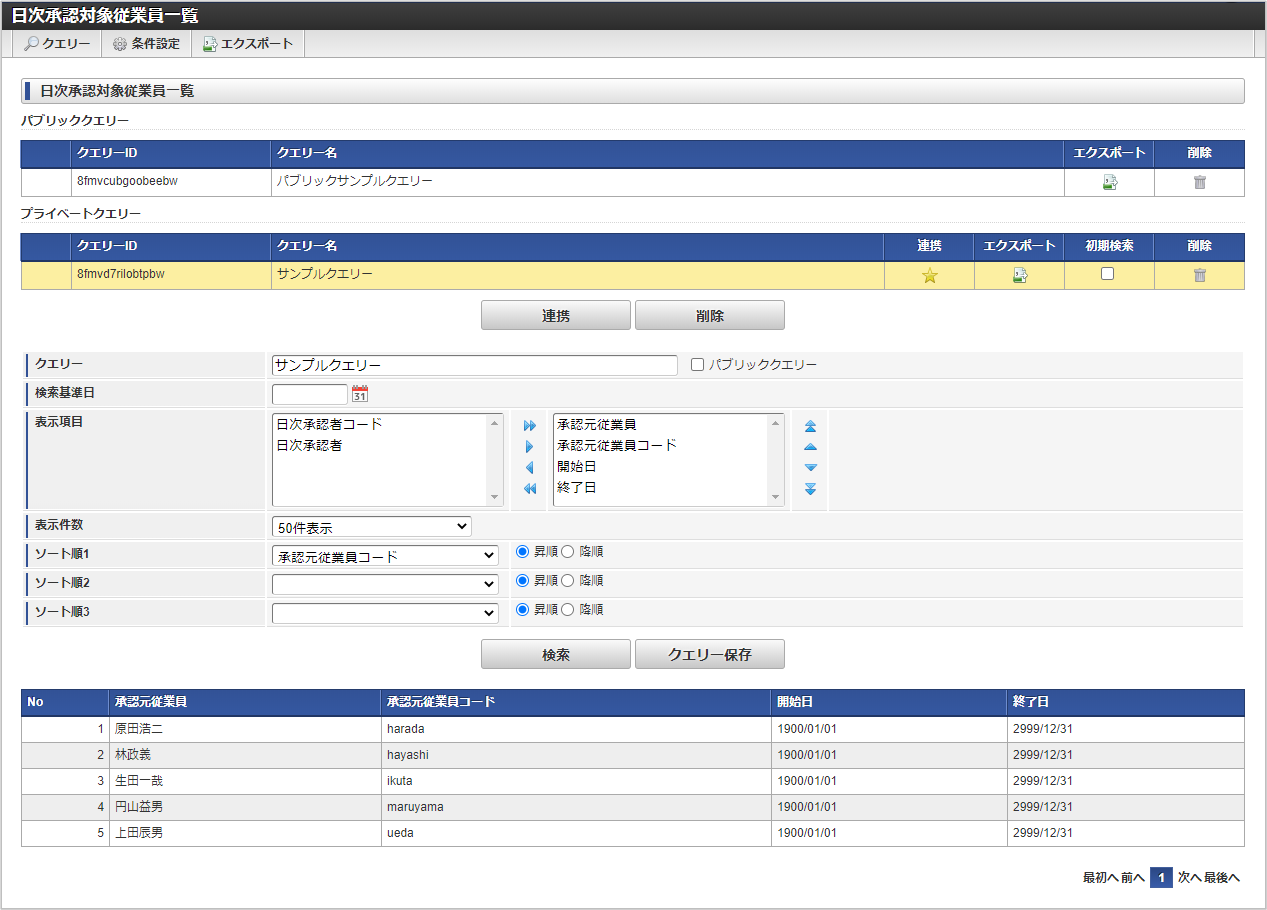Move selected display item up one
The height and width of the screenshot is (910, 1267).
[x=810, y=447]
